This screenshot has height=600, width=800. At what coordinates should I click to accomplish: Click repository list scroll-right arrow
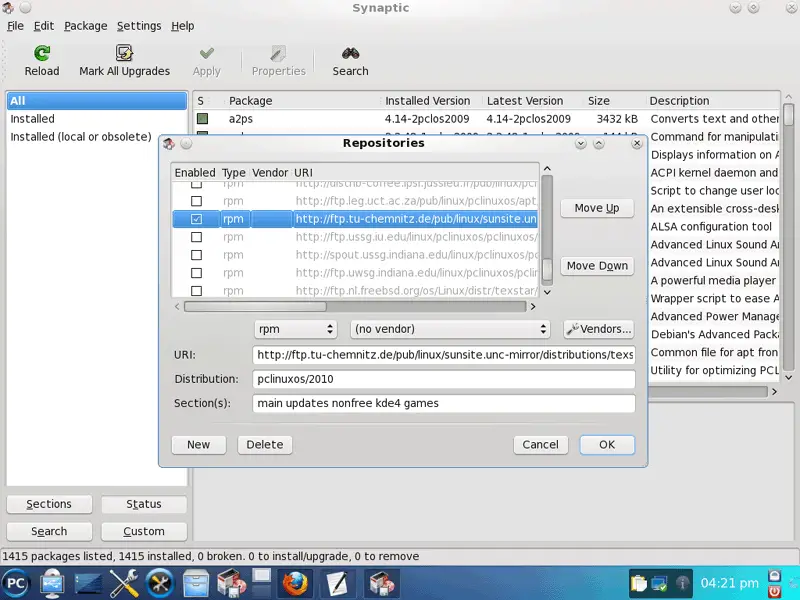coord(533,307)
